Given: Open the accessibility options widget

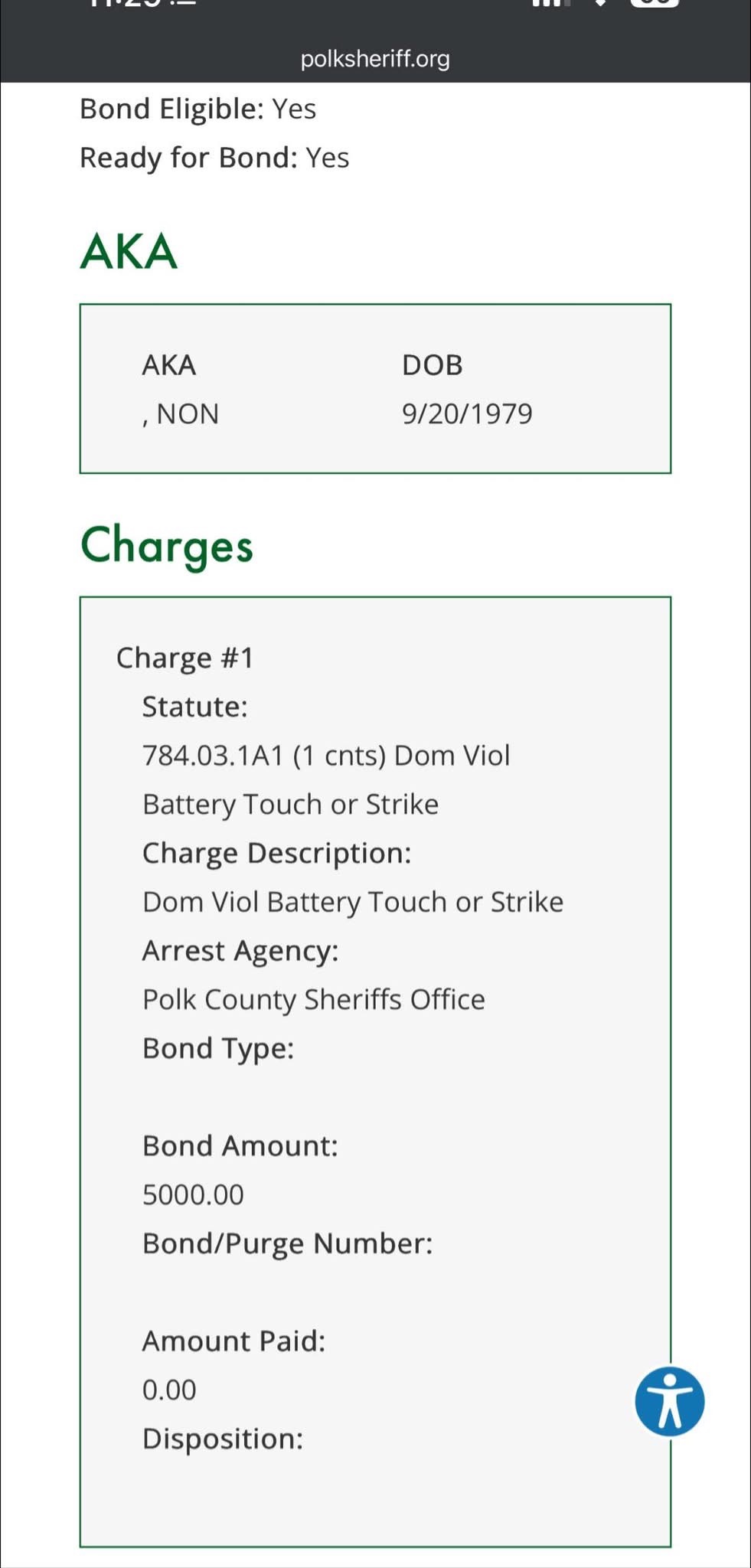Looking at the screenshot, I should (x=669, y=1400).
